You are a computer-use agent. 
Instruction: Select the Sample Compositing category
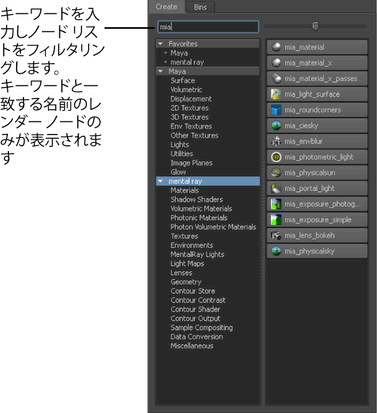click(x=202, y=328)
